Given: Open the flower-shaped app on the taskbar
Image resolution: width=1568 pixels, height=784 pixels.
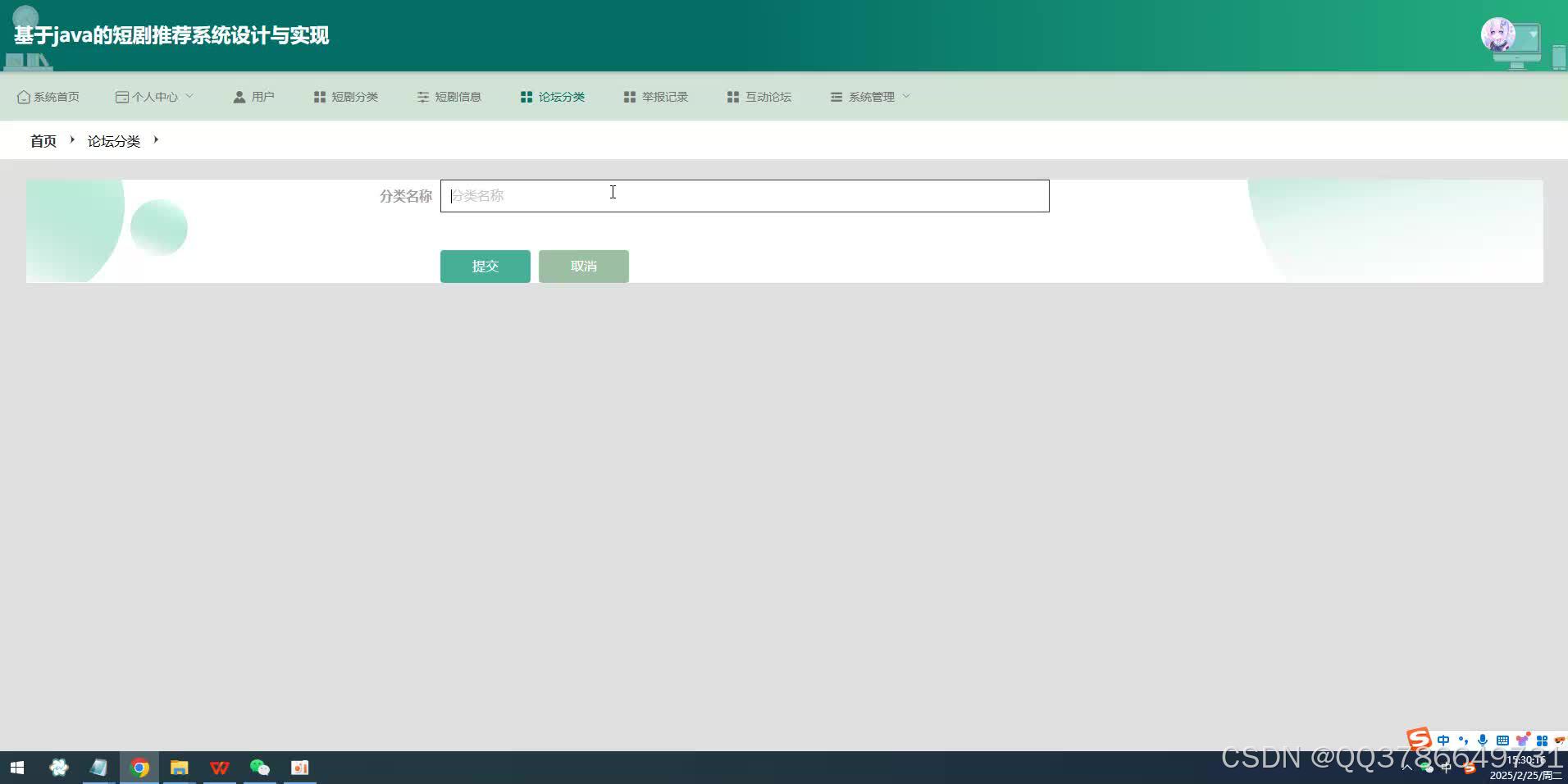Looking at the screenshot, I should (59, 768).
